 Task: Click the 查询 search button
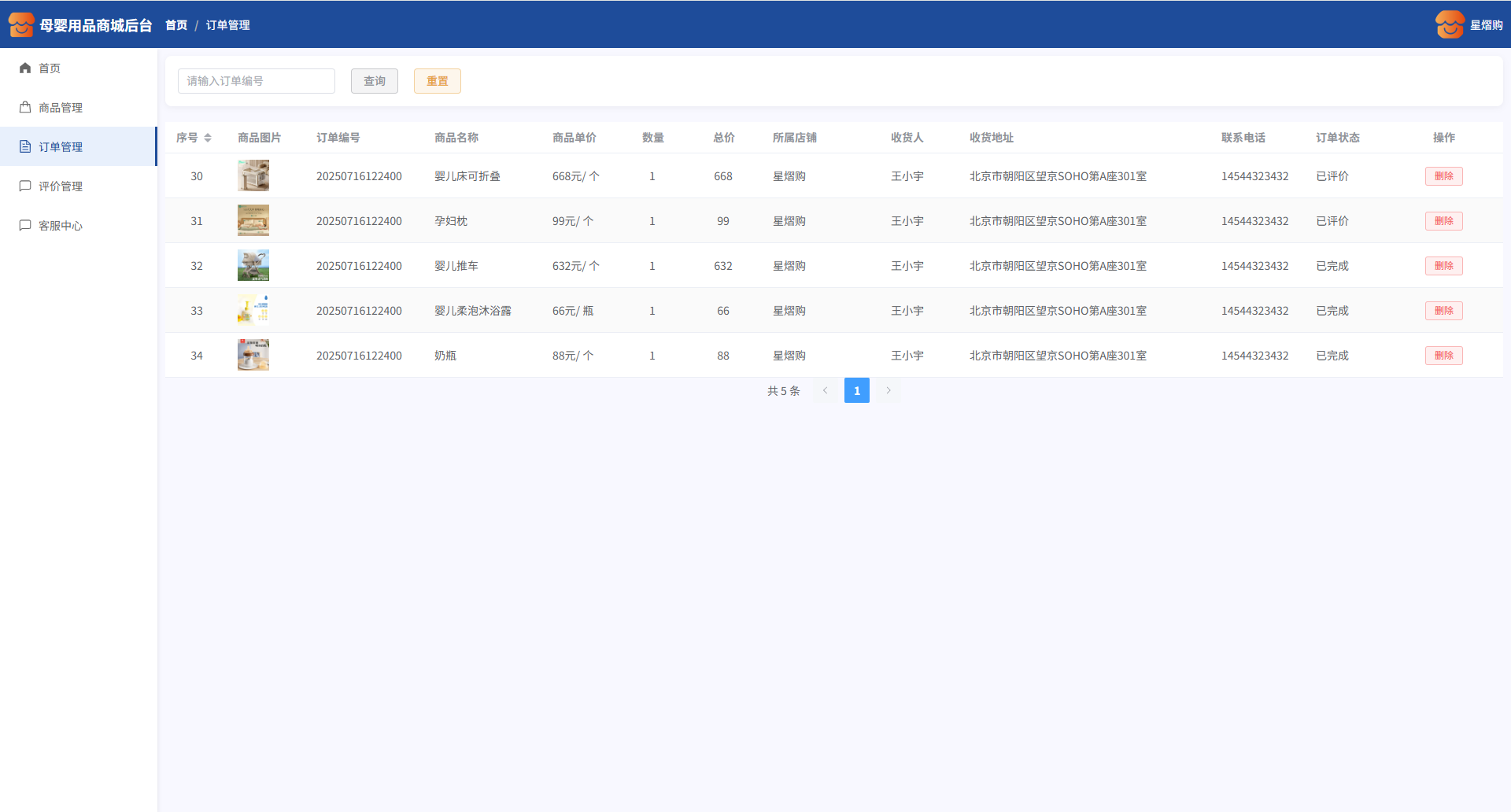click(375, 81)
